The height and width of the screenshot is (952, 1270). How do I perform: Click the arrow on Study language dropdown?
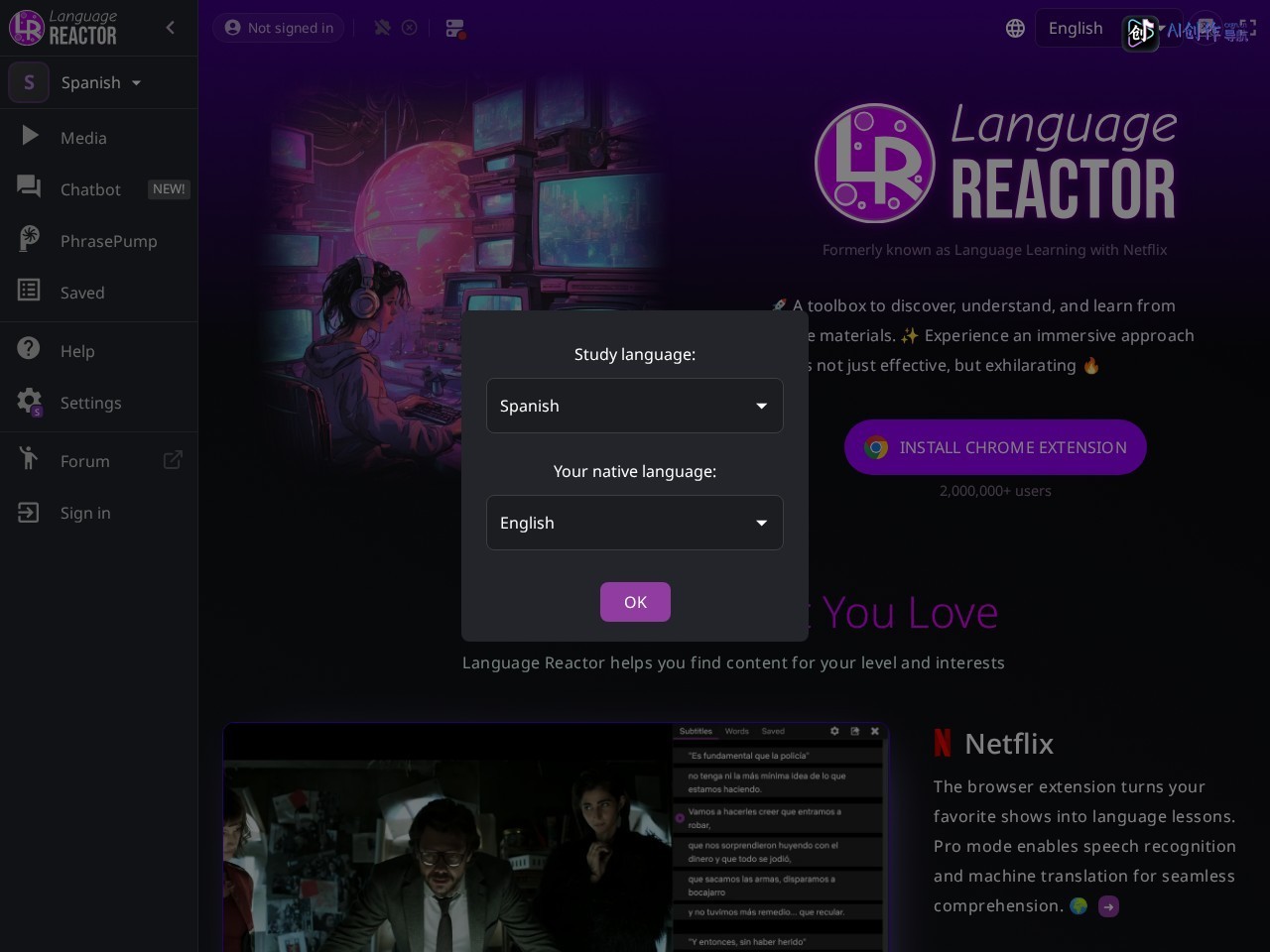click(x=762, y=406)
